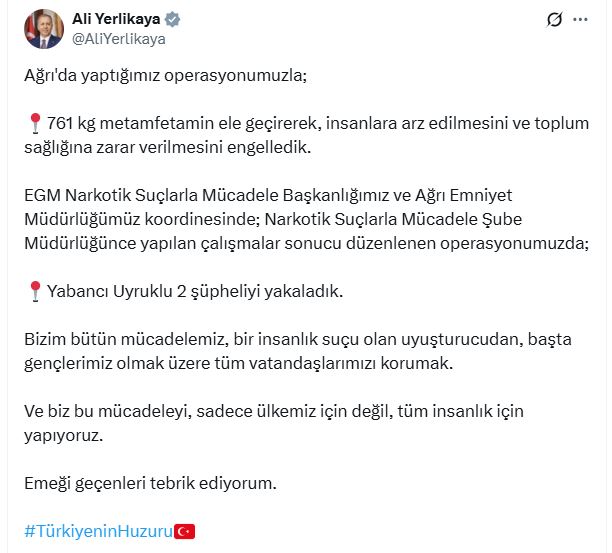612x553 pixels.
Task: Click the @AliYerlikaya handle
Action: [119, 39]
